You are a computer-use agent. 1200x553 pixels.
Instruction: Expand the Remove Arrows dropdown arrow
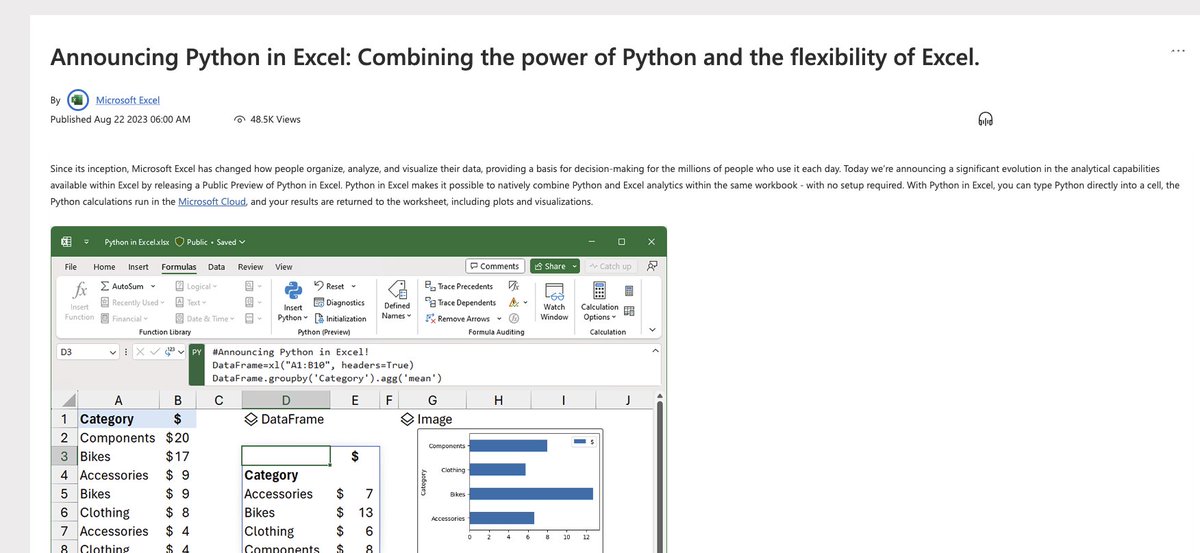pos(499,319)
